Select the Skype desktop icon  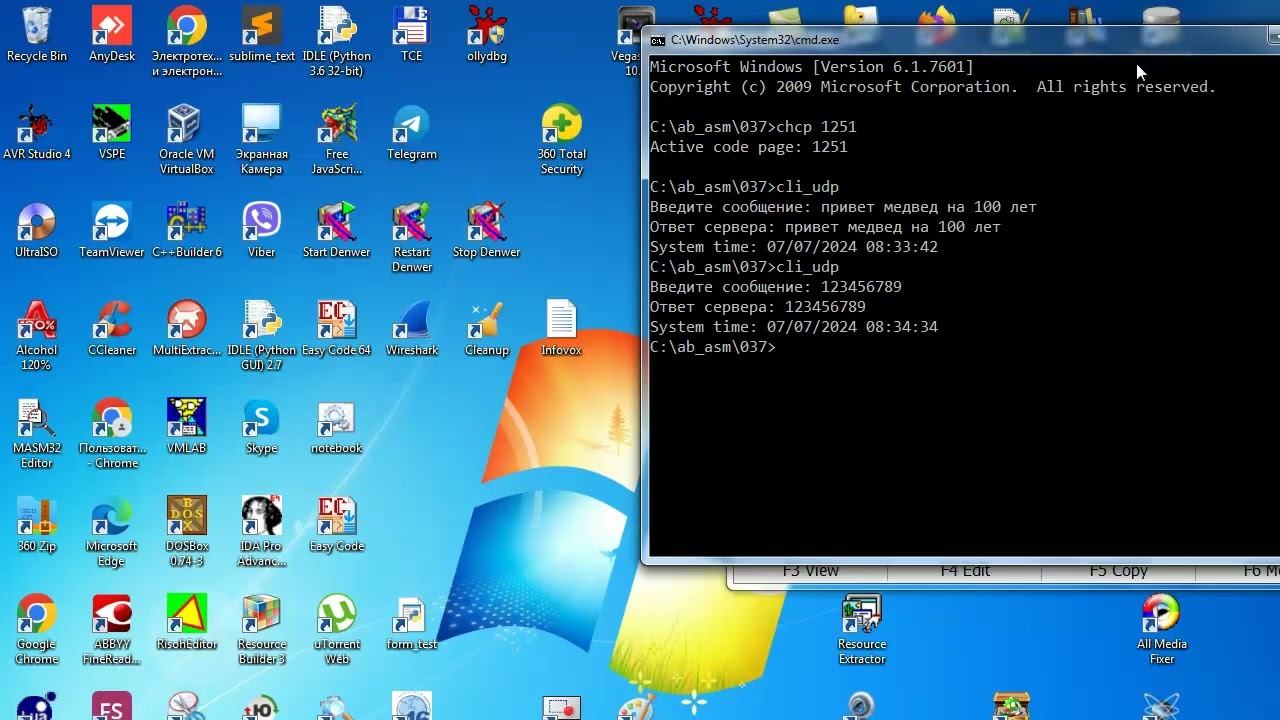click(262, 427)
